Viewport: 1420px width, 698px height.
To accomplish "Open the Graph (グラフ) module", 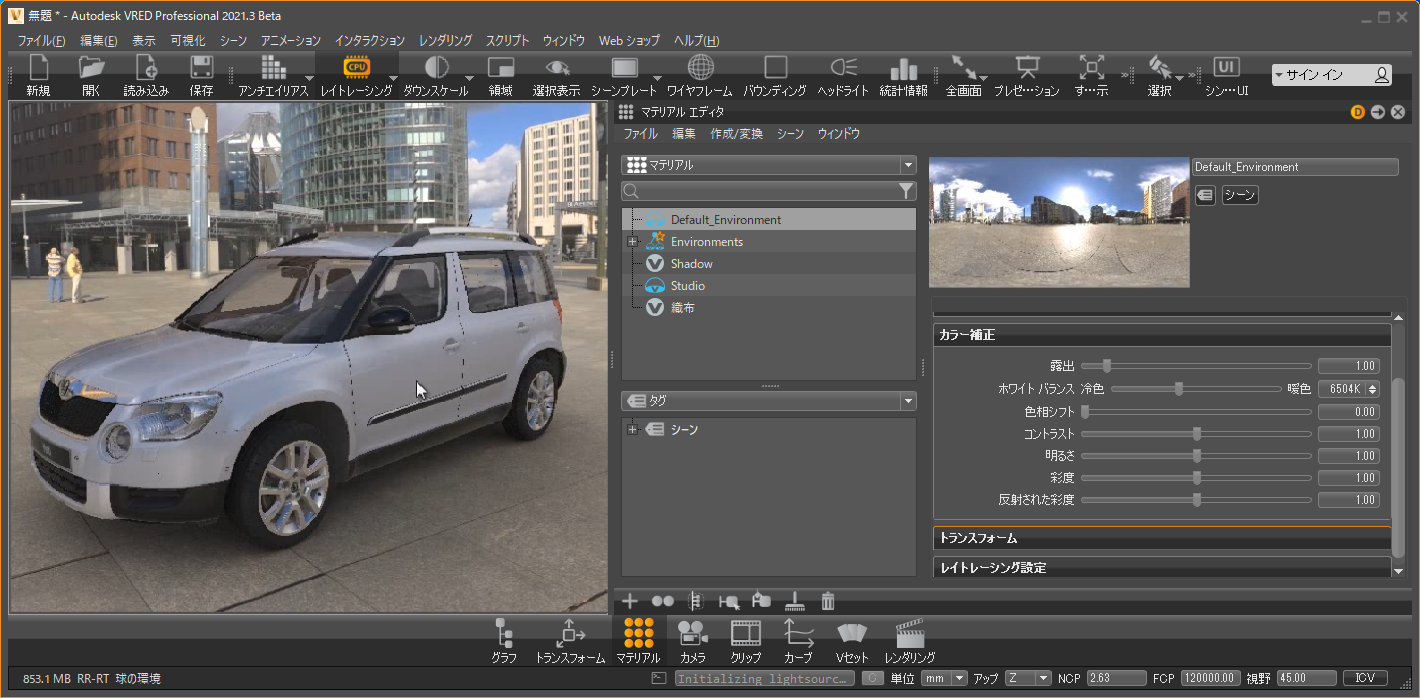I will coord(504,633).
